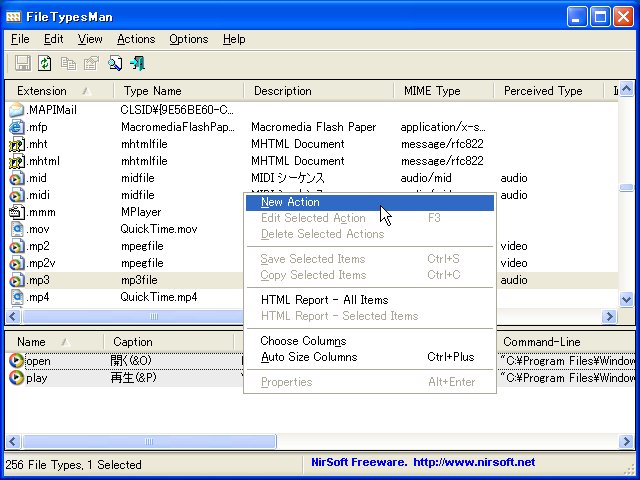Open the View menu
This screenshot has width=640, height=480.
pyautogui.click(x=90, y=39)
